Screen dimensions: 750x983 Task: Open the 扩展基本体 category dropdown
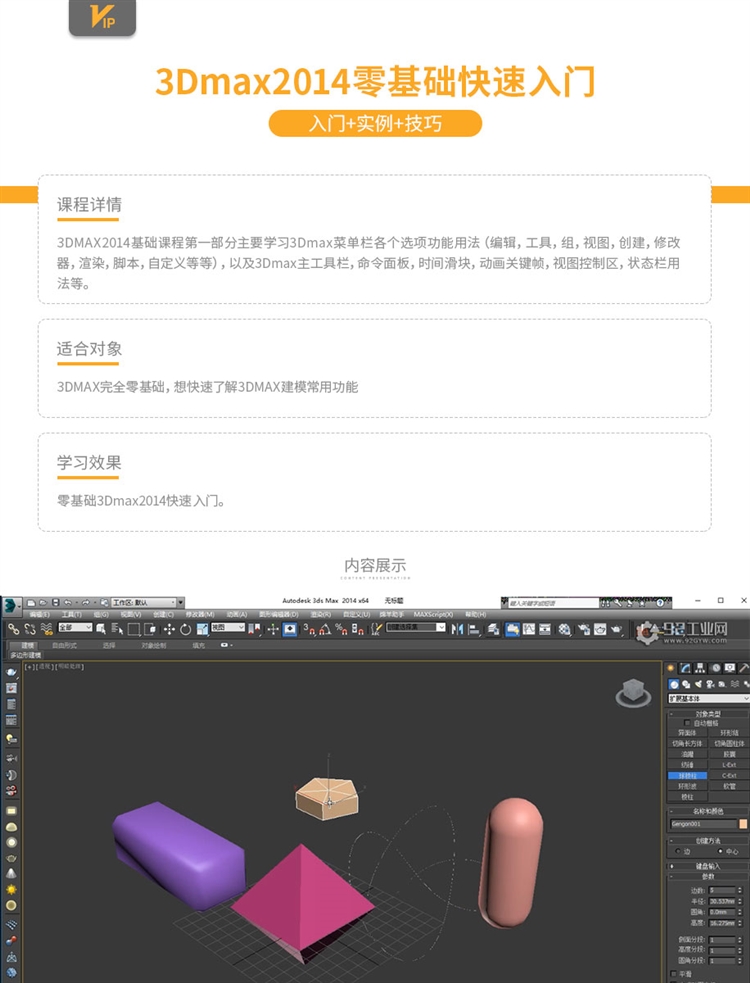[709, 698]
